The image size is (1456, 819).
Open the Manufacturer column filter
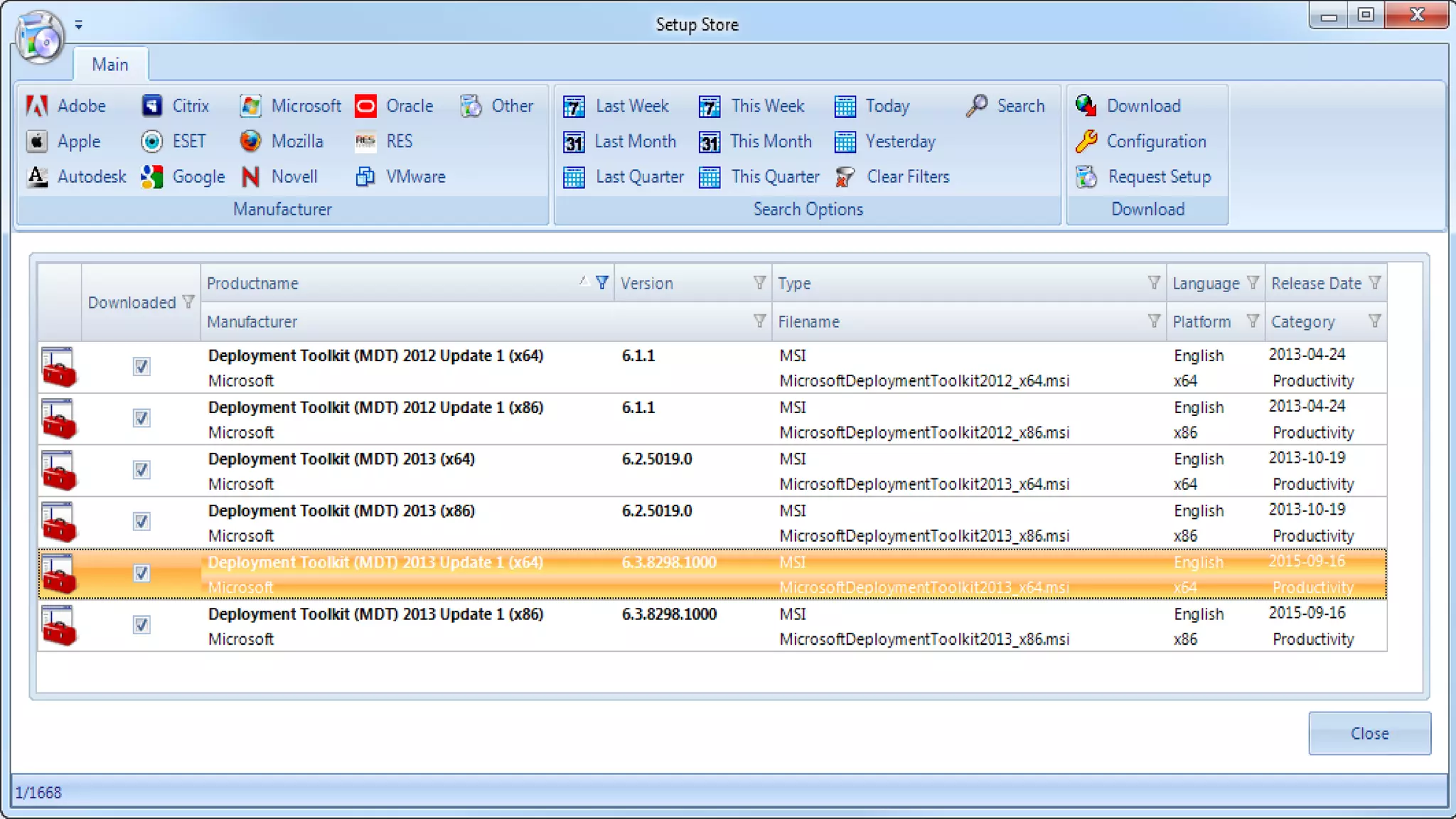pyautogui.click(x=759, y=321)
